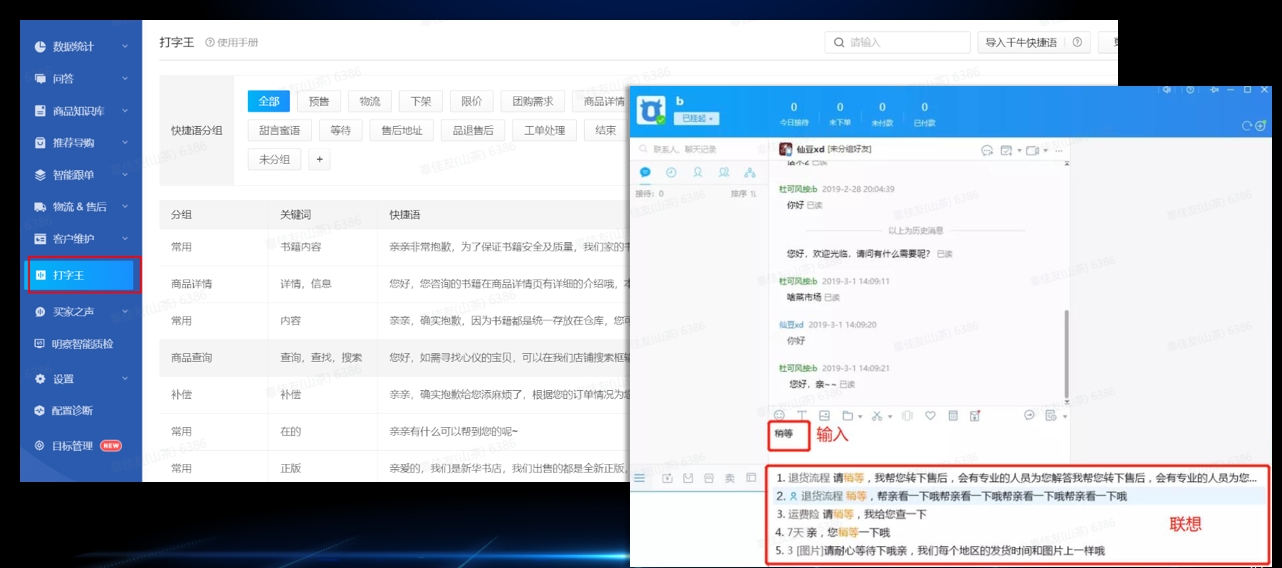Screen dimensions: 1282x568
Task: Select the 预售 group filter
Action: 319,101
